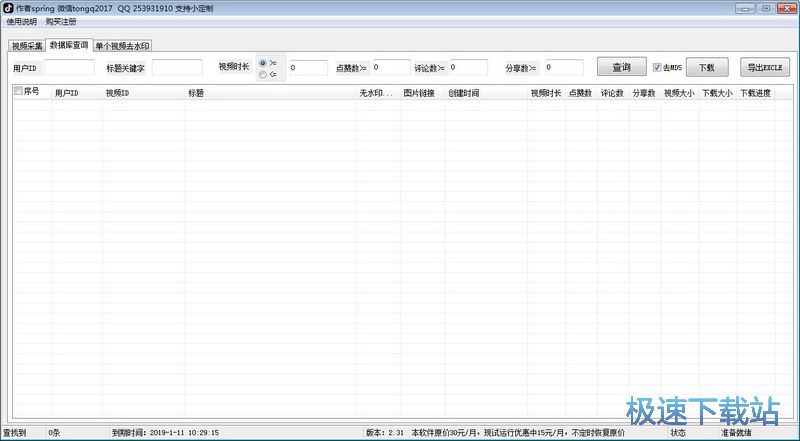Viewport: 800px width, 441px height.
Task: Open the 购买注册 menu
Action: [61, 21]
